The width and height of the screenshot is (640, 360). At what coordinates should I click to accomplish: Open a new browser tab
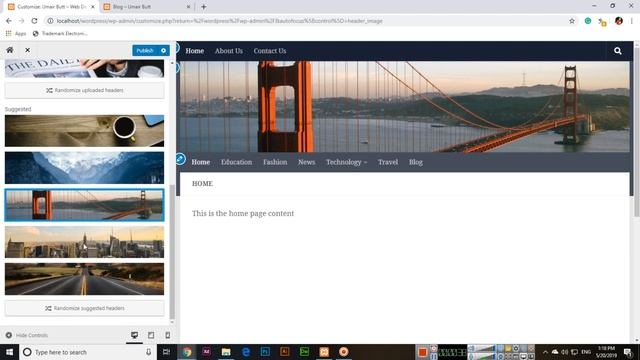(204, 7)
